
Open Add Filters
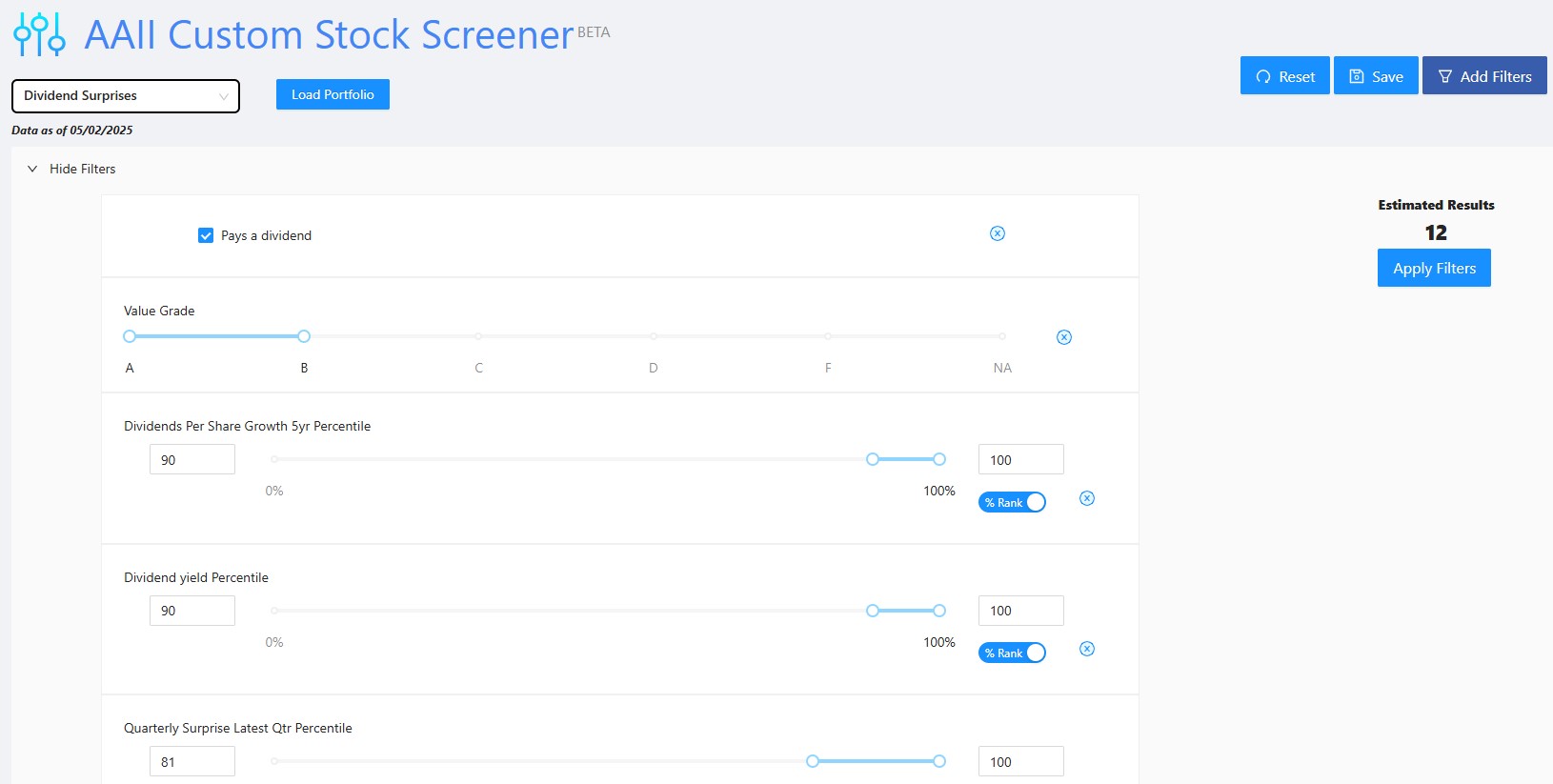click(1484, 76)
